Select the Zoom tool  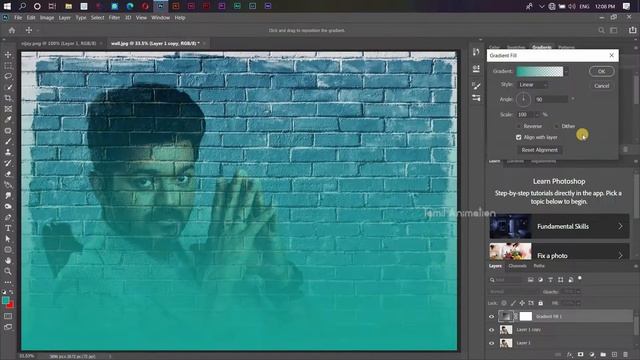(x=8, y=271)
